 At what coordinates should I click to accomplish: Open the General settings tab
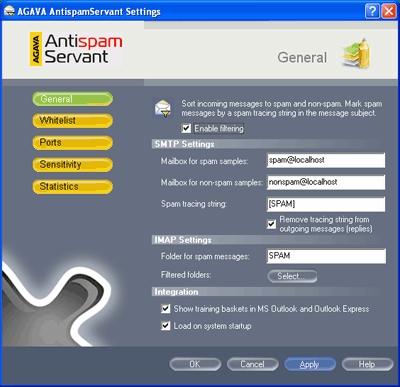click(x=73, y=99)
